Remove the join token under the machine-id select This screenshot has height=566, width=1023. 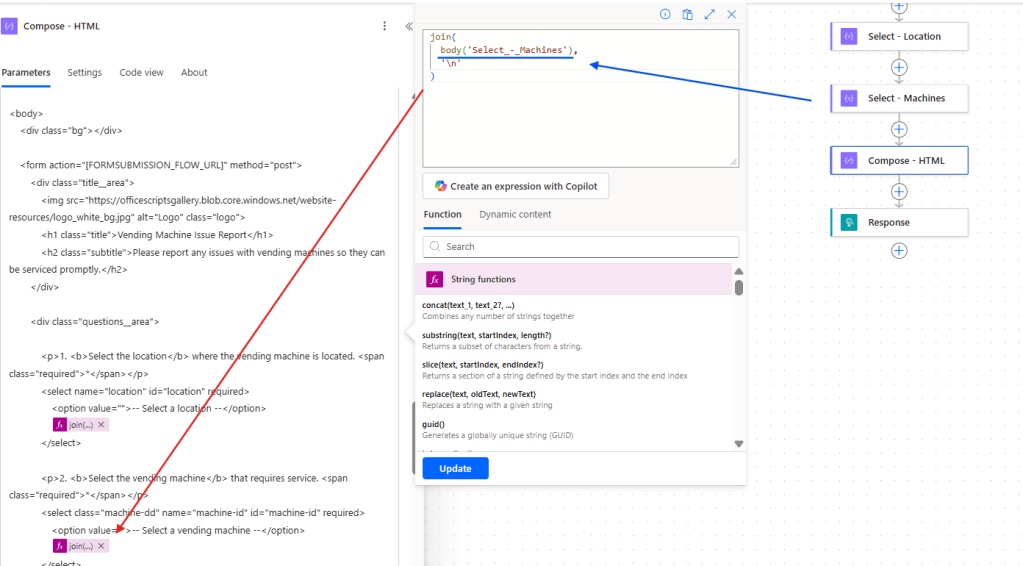[101, 546]
